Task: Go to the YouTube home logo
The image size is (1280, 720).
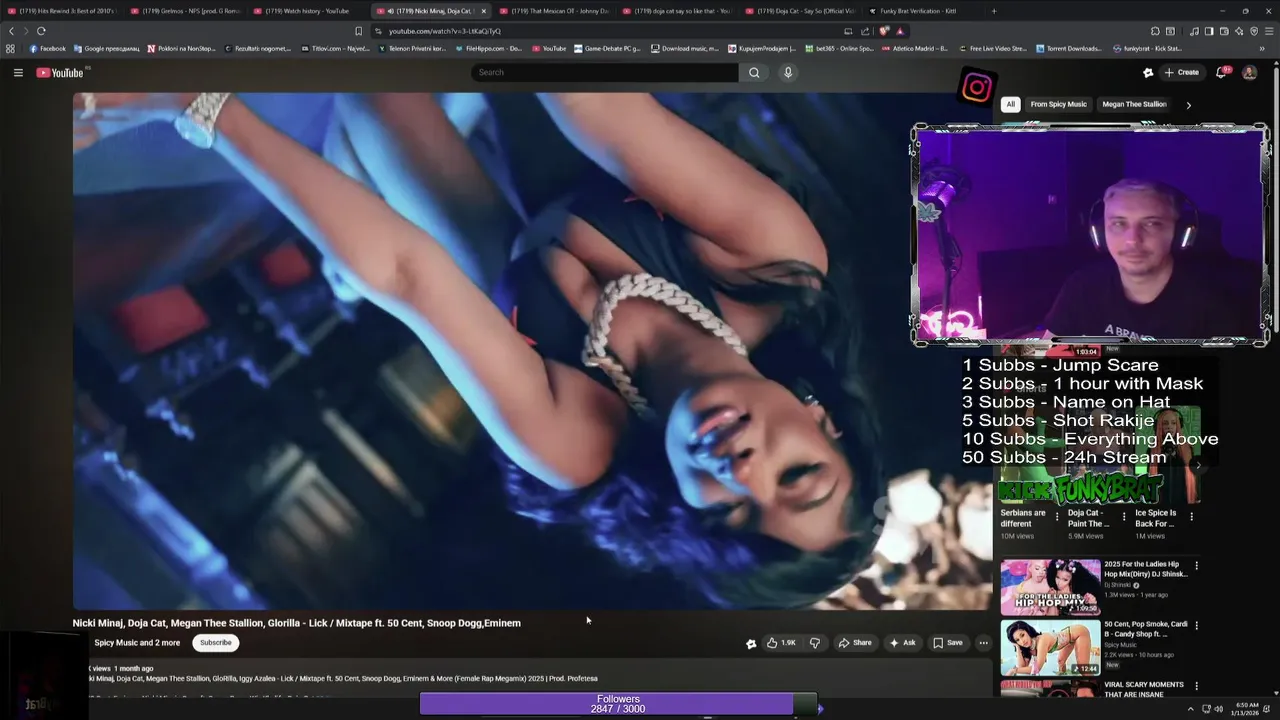Action: (60, 72)
